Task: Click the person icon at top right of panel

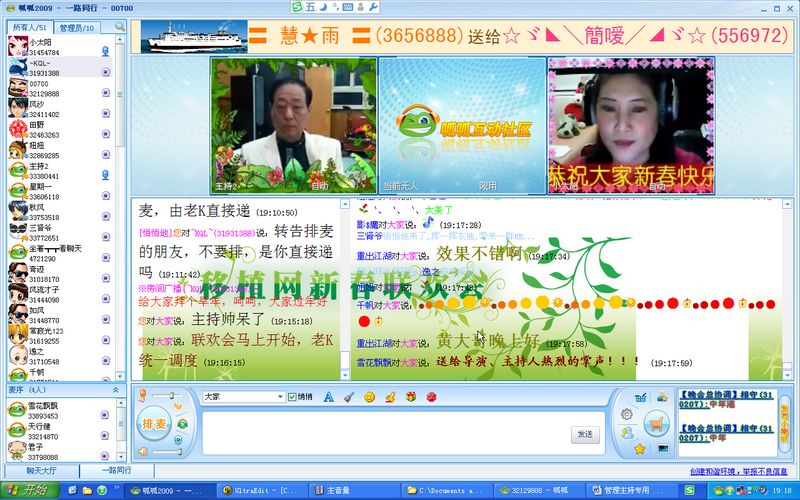Action: point(662,396)
